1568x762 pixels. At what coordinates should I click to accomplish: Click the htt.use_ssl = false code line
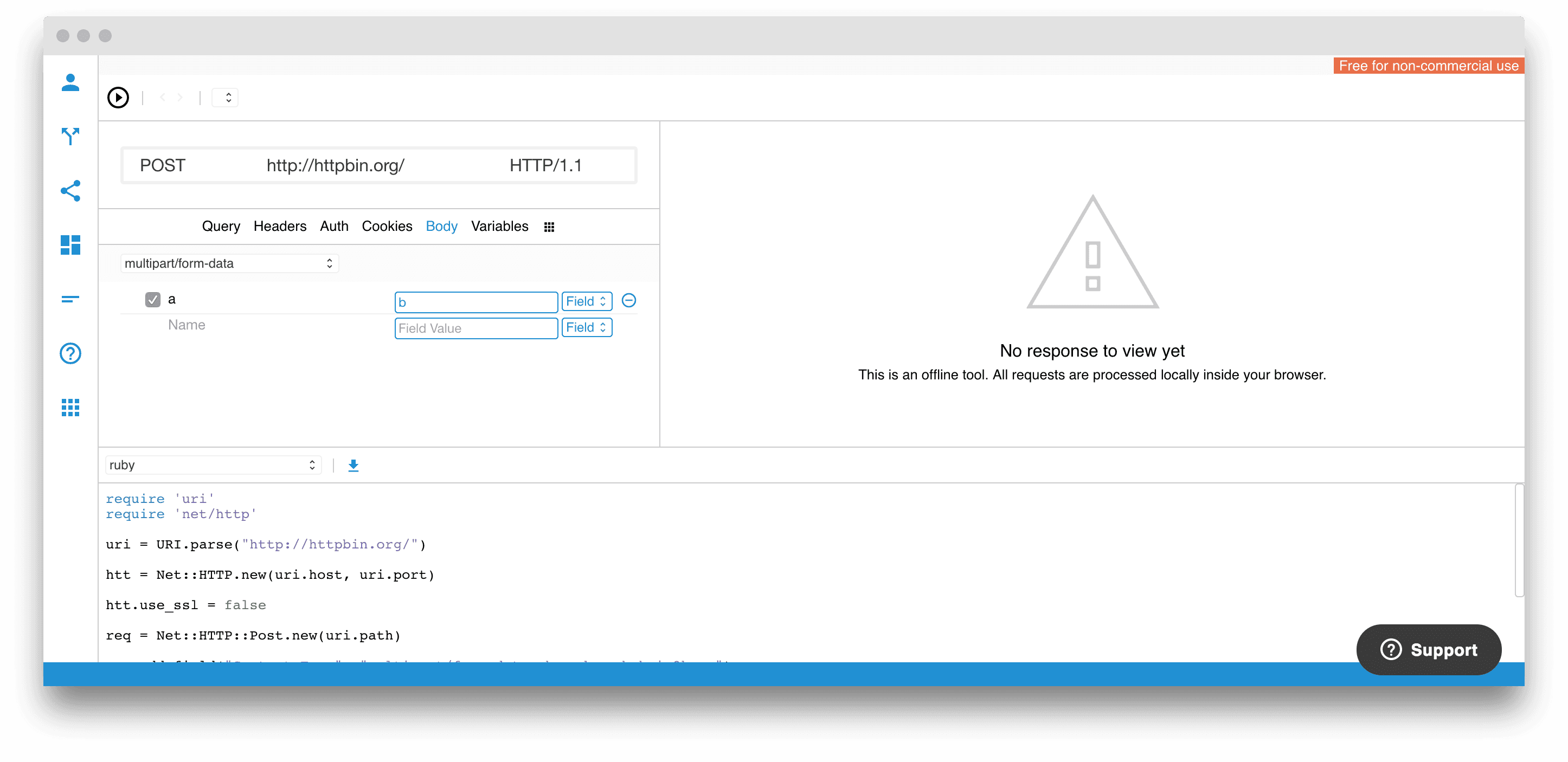point(185,605)
